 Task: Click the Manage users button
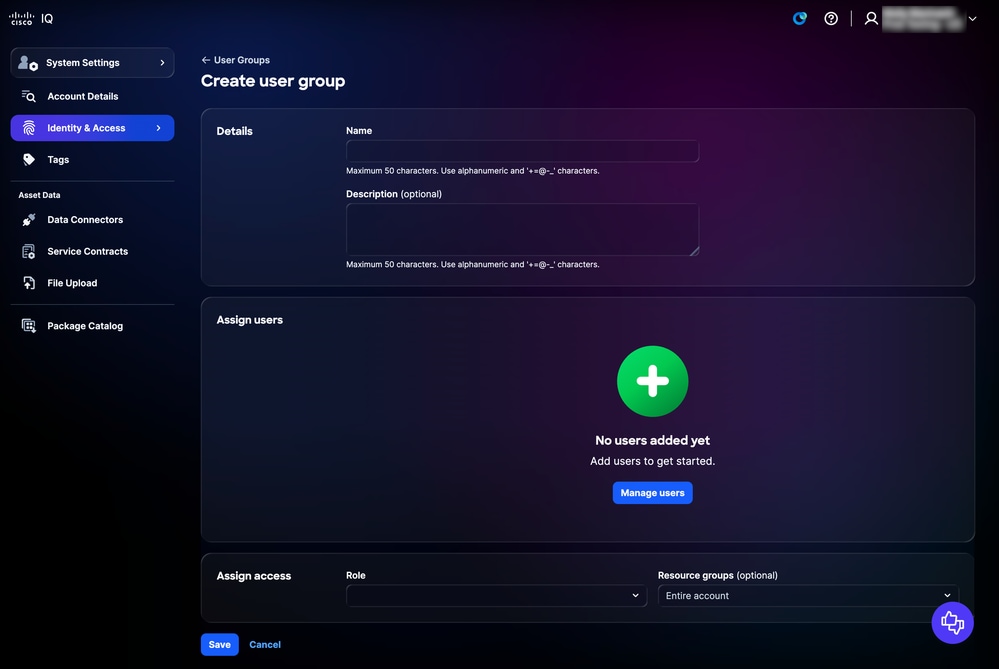point(652,493)
